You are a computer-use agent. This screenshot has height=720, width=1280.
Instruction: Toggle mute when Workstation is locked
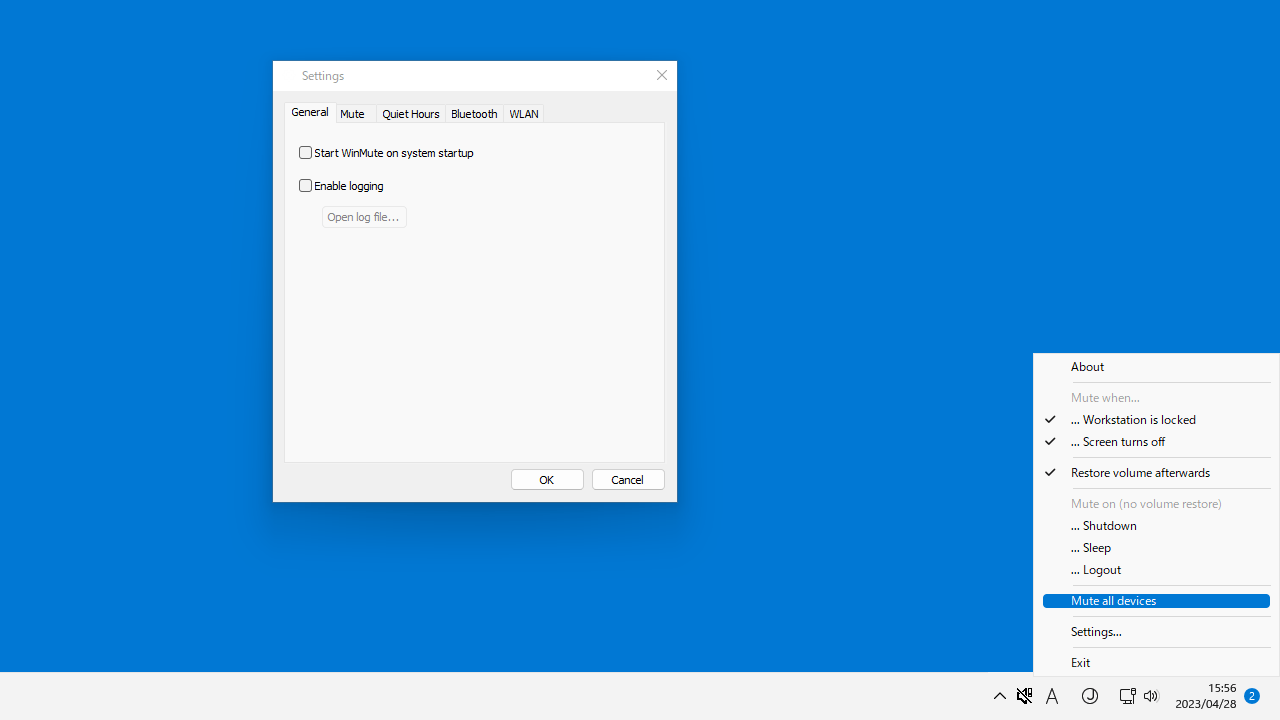(1156, 420)
